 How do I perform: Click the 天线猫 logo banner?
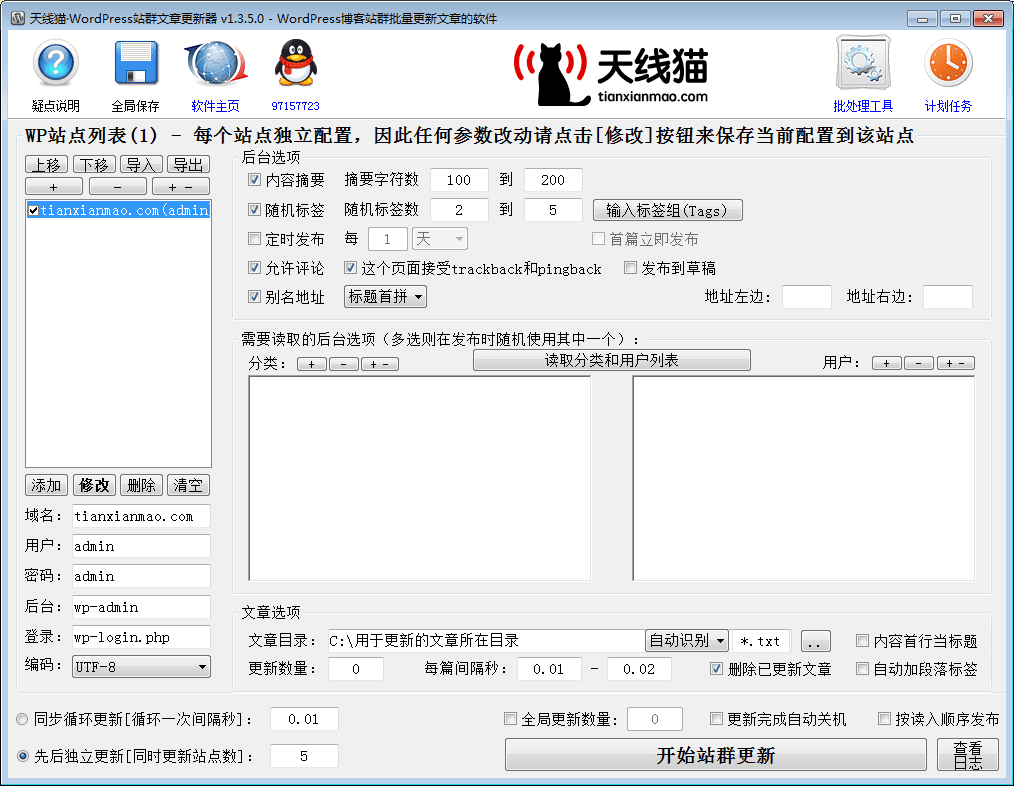[x=610, y=72]
